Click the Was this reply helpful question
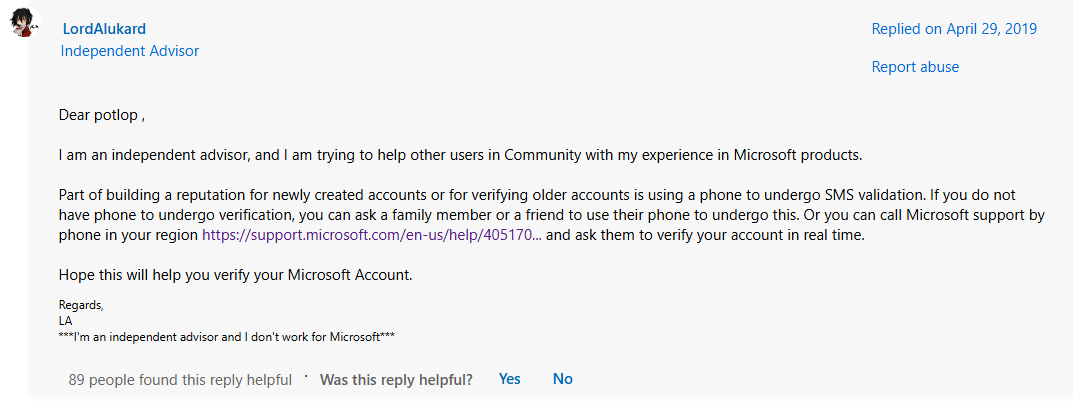 [x=396, y=380]
